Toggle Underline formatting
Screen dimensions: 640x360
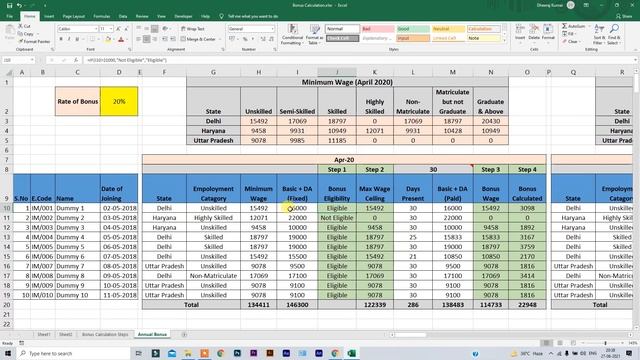pos(77,39)
